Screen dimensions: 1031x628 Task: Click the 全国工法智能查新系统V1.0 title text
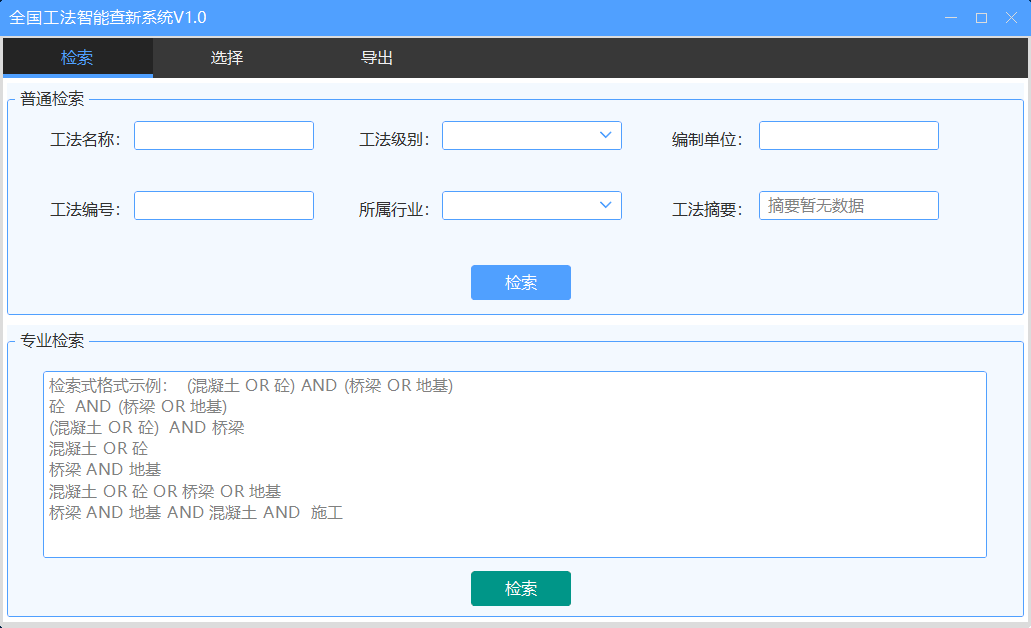point(108,18)
